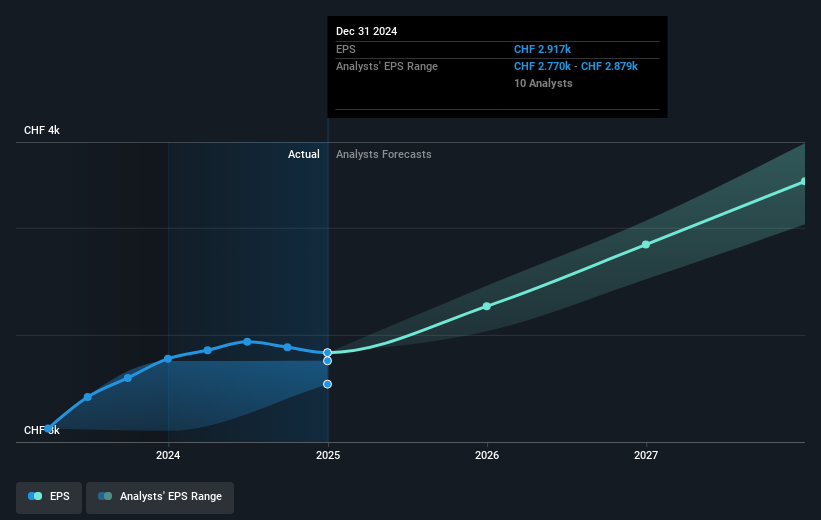Click the 2025 x-axis label

tap(328, 455)
